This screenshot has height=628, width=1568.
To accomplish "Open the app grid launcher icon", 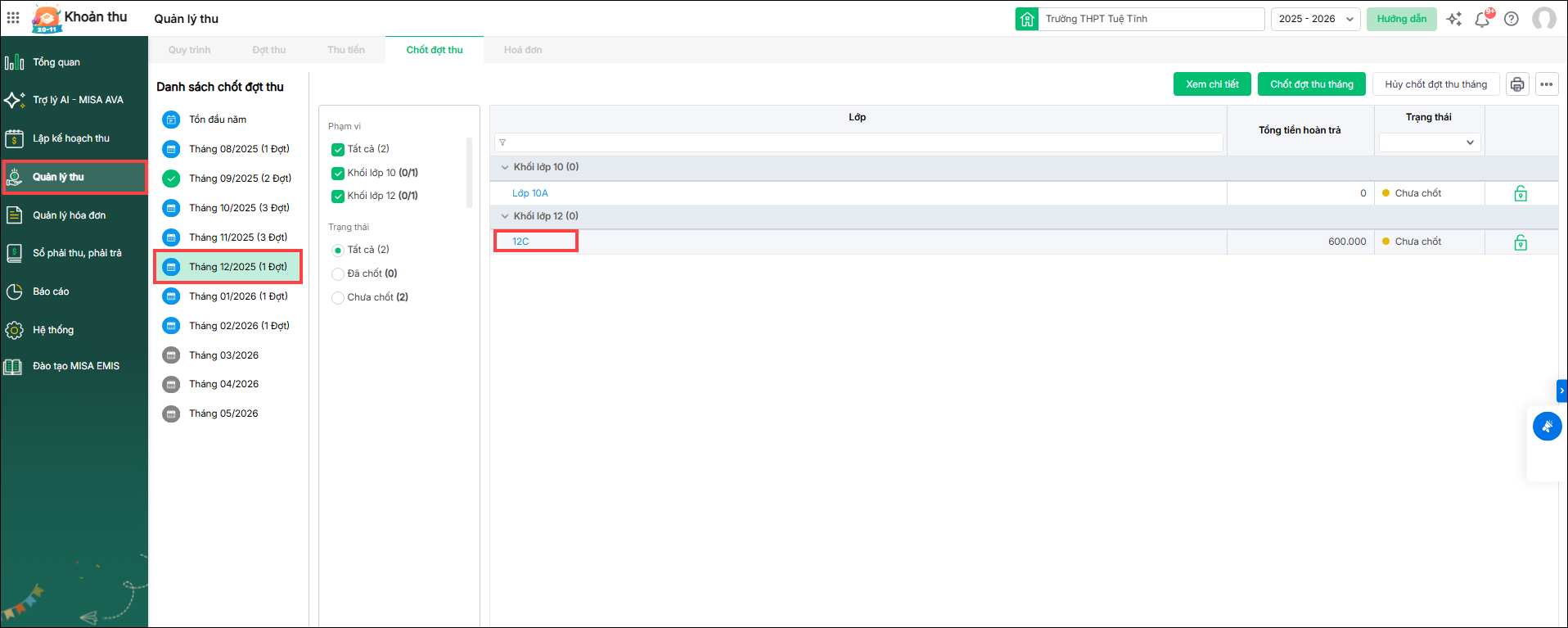I will point(13,17).
